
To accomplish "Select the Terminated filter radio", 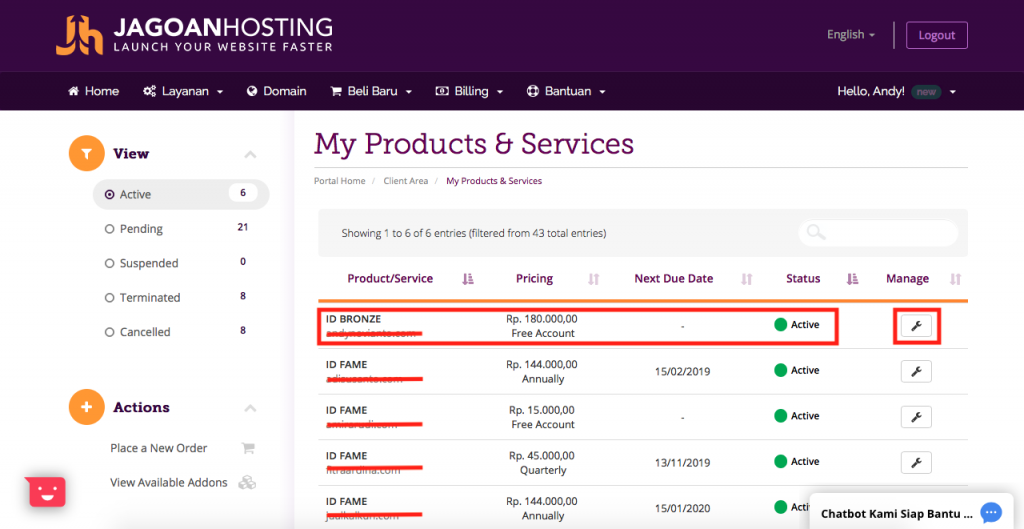I will pyautogui.click(x=110, y=298).
